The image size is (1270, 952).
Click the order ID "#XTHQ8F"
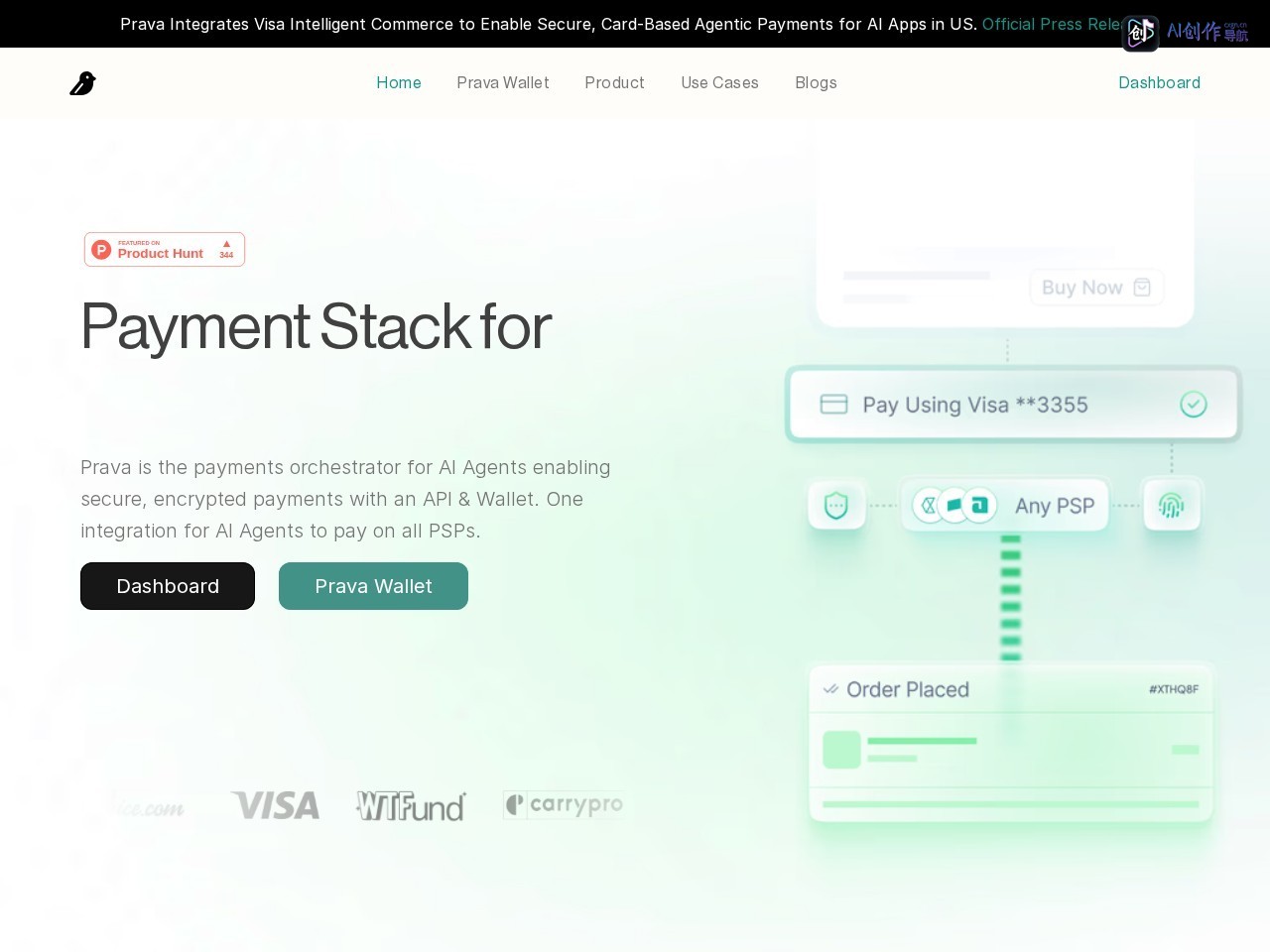pyautogui.click(x=1174, y=689)
